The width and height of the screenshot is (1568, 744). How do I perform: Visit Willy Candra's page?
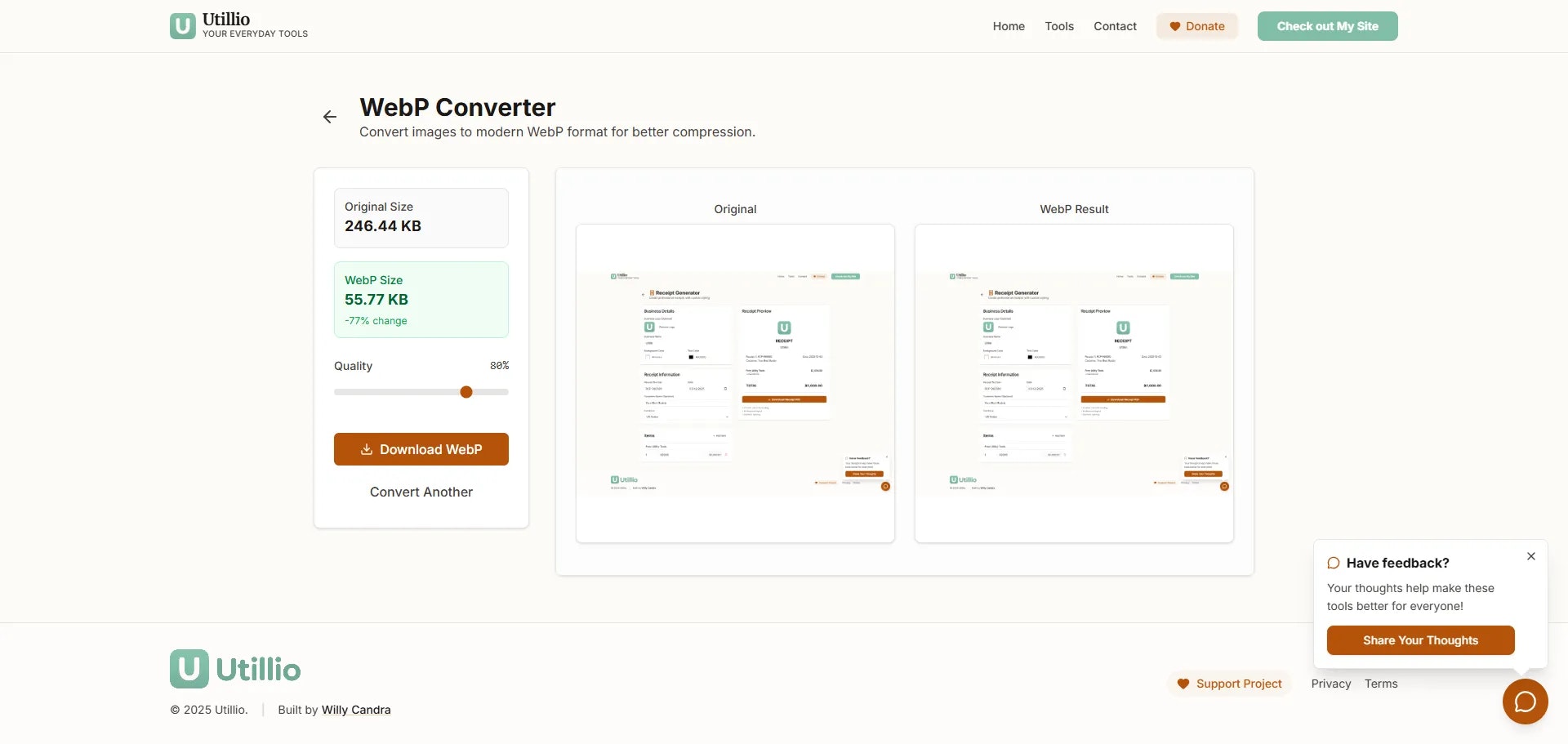click(x=356, y=710)
